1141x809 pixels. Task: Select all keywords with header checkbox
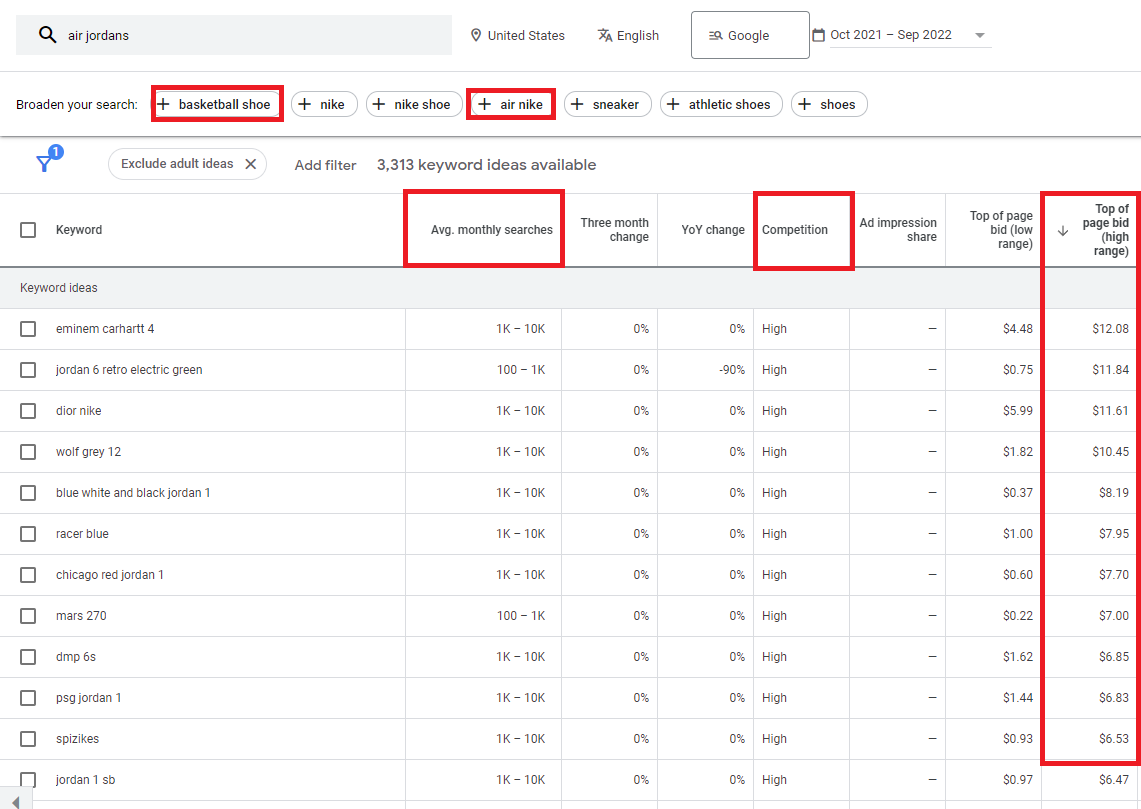click(28, 230)
